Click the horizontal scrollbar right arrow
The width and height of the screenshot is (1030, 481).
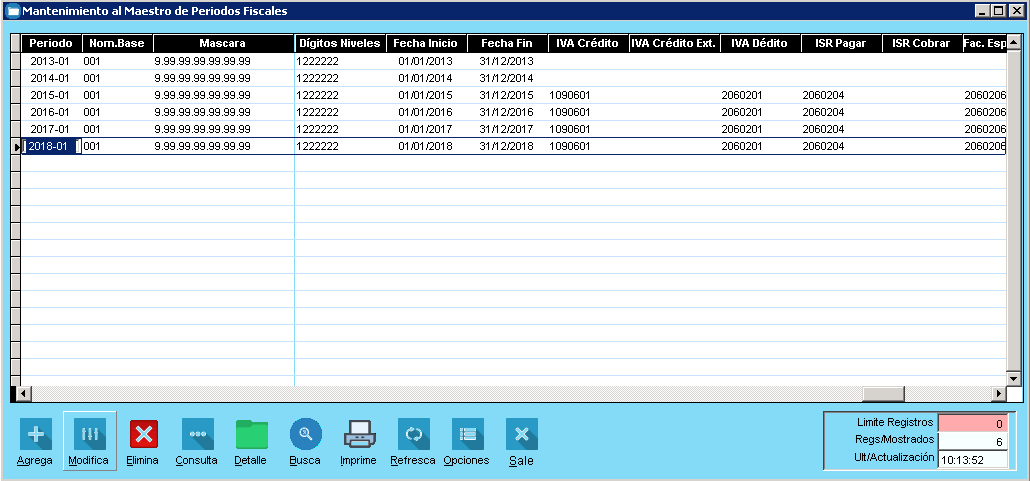point(998,394)
